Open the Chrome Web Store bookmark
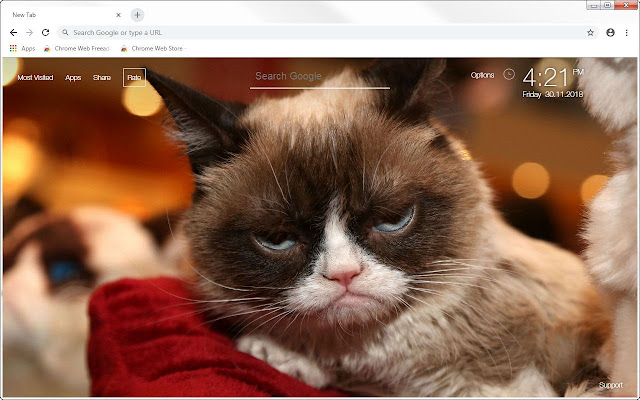 [153, 49]
